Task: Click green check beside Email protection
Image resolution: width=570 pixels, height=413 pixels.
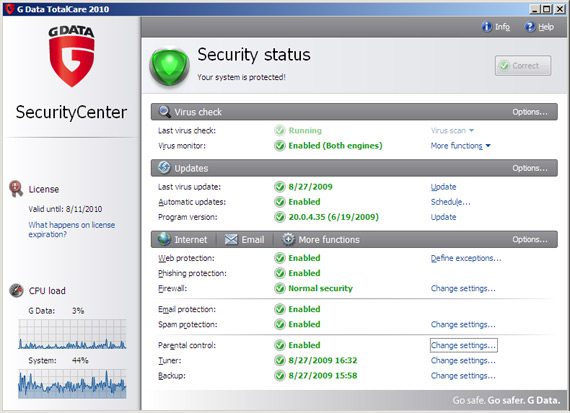Action: tap(280, 309)
